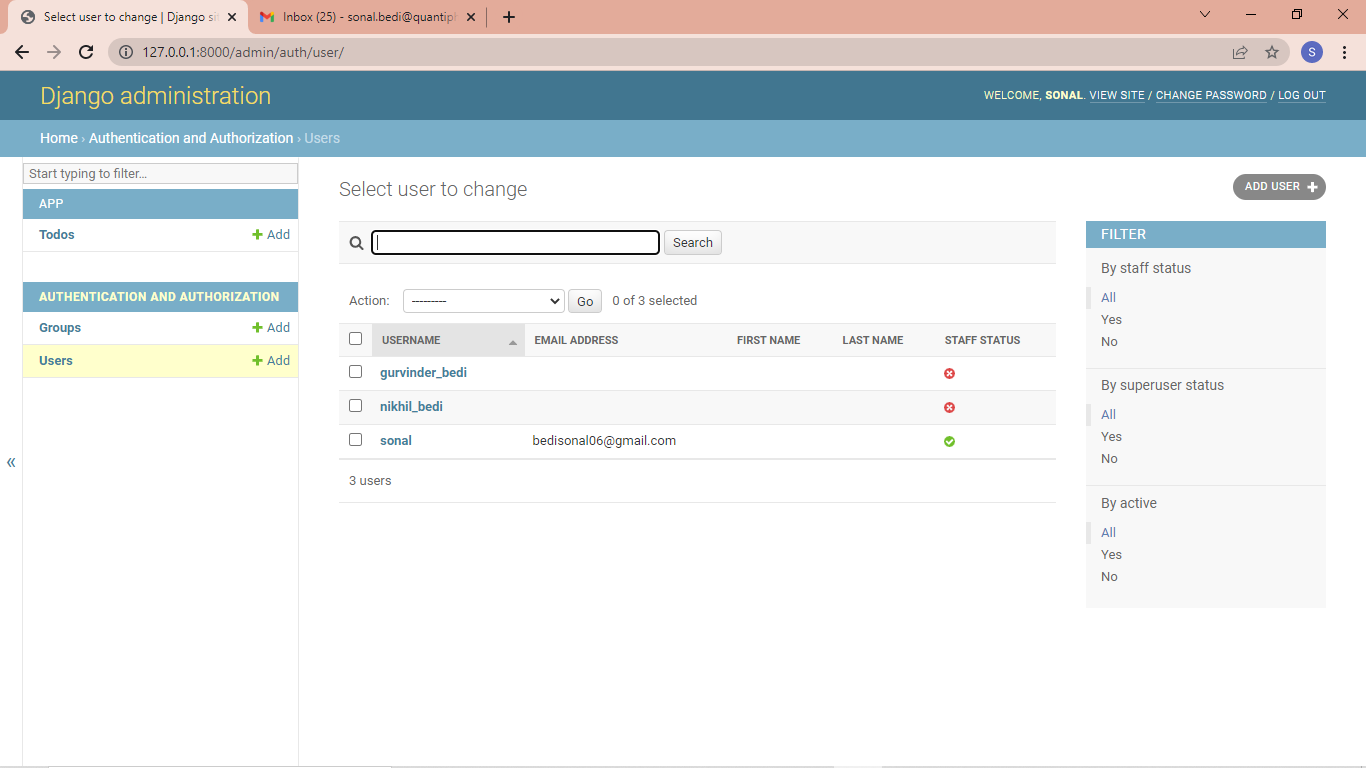Open user gurvinder_bedi

(x=423, y=372)
